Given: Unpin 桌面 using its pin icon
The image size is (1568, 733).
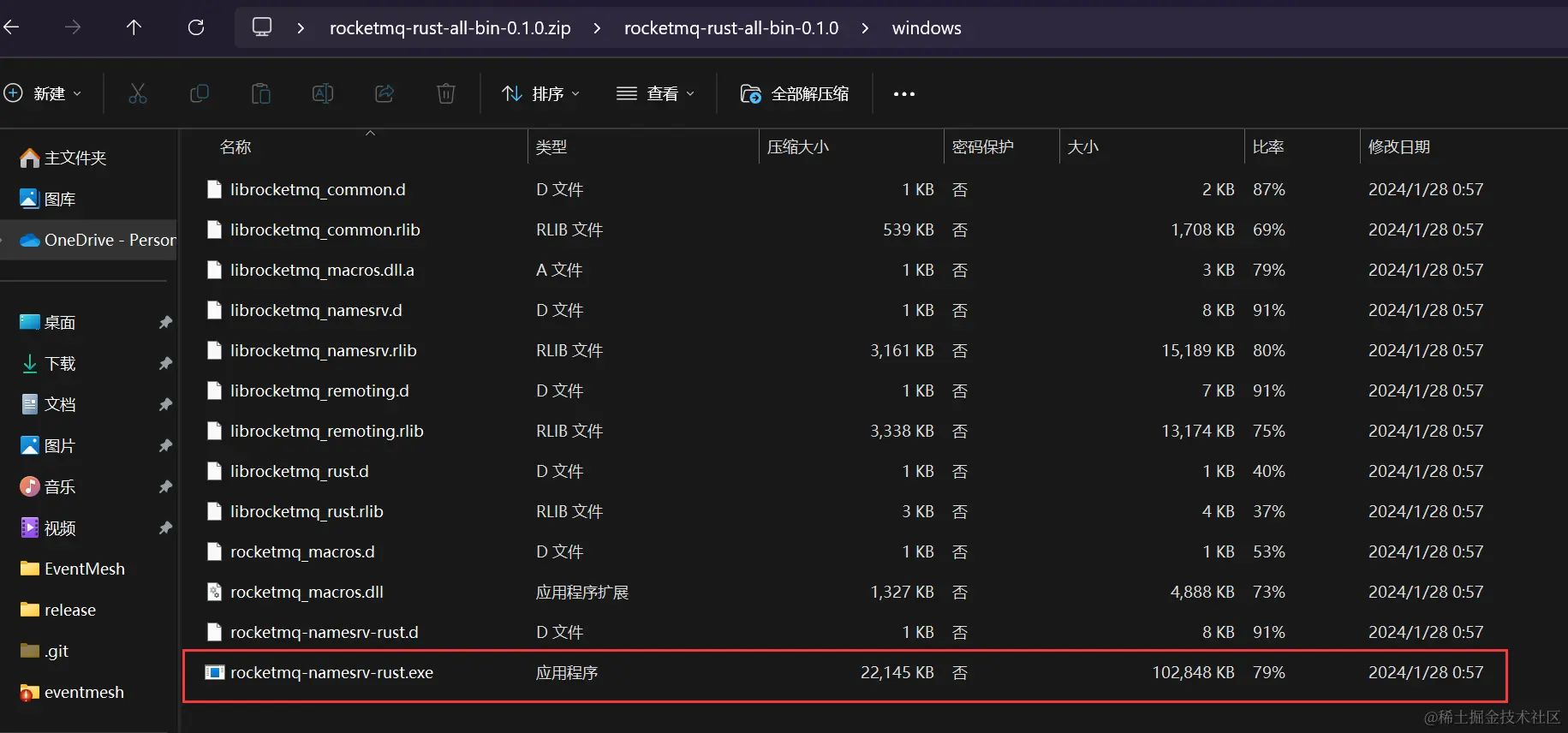Looking at the screenshot, I should click(x=165, y=322).
